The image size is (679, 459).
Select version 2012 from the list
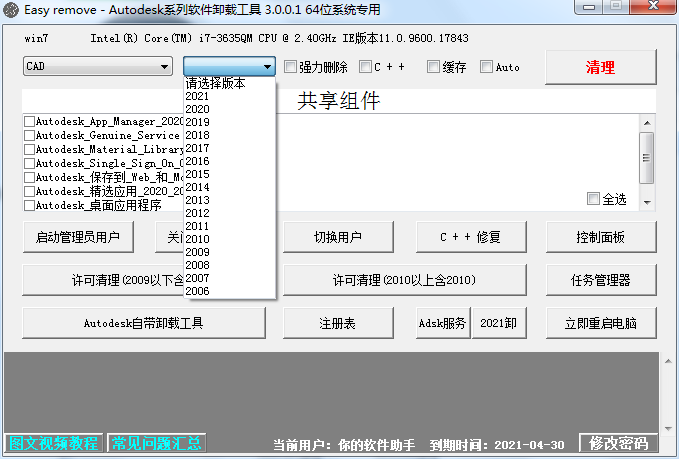(x=230, y=213)
